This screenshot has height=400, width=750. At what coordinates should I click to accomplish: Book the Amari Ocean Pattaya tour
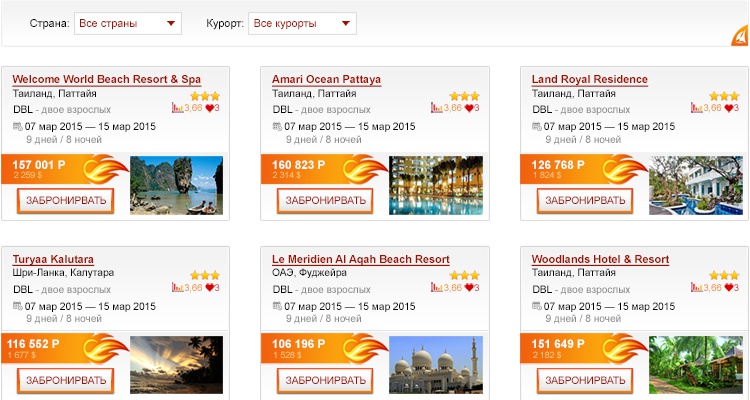326,200
